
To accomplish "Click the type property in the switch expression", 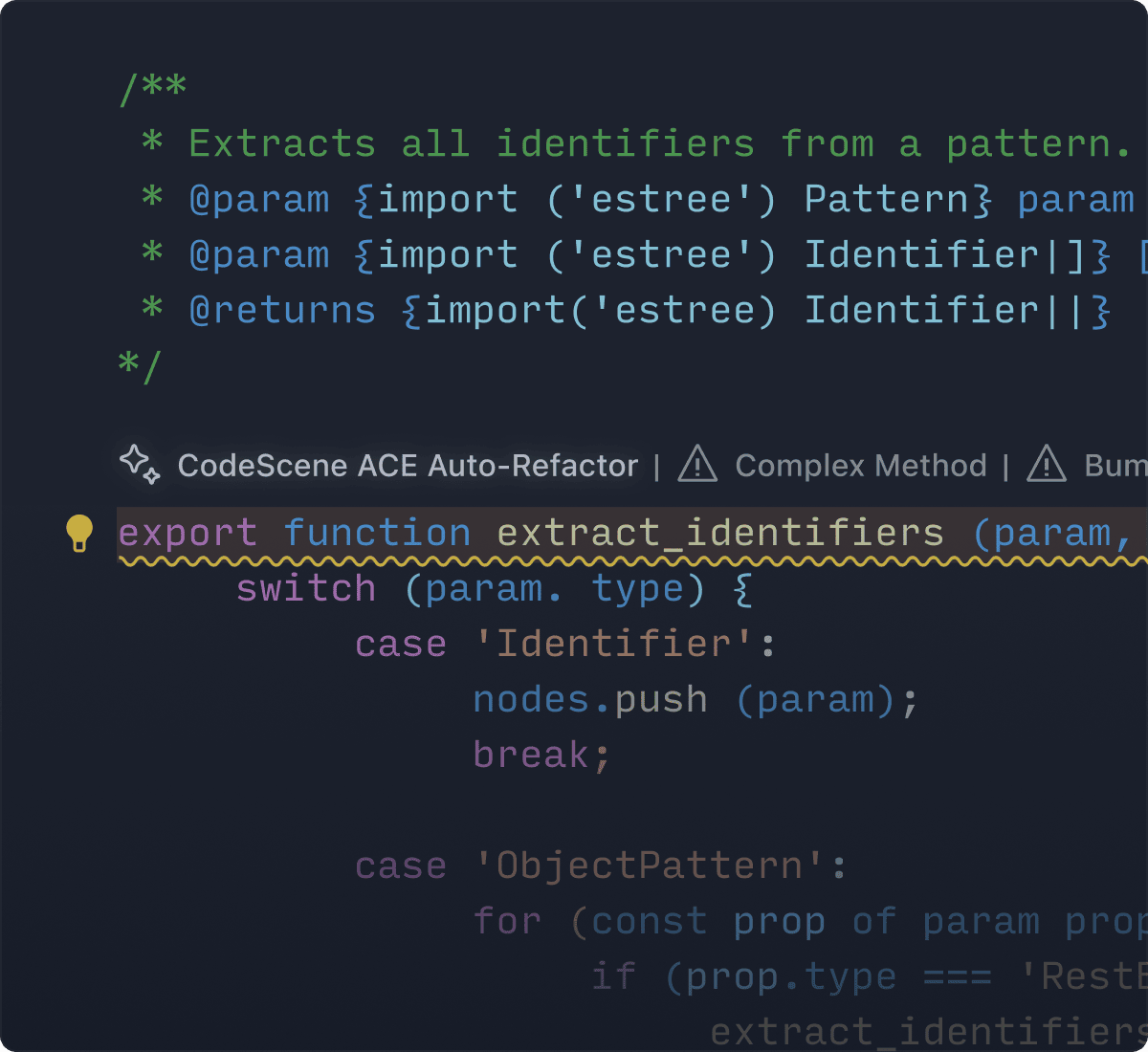I will click(637, 589).
